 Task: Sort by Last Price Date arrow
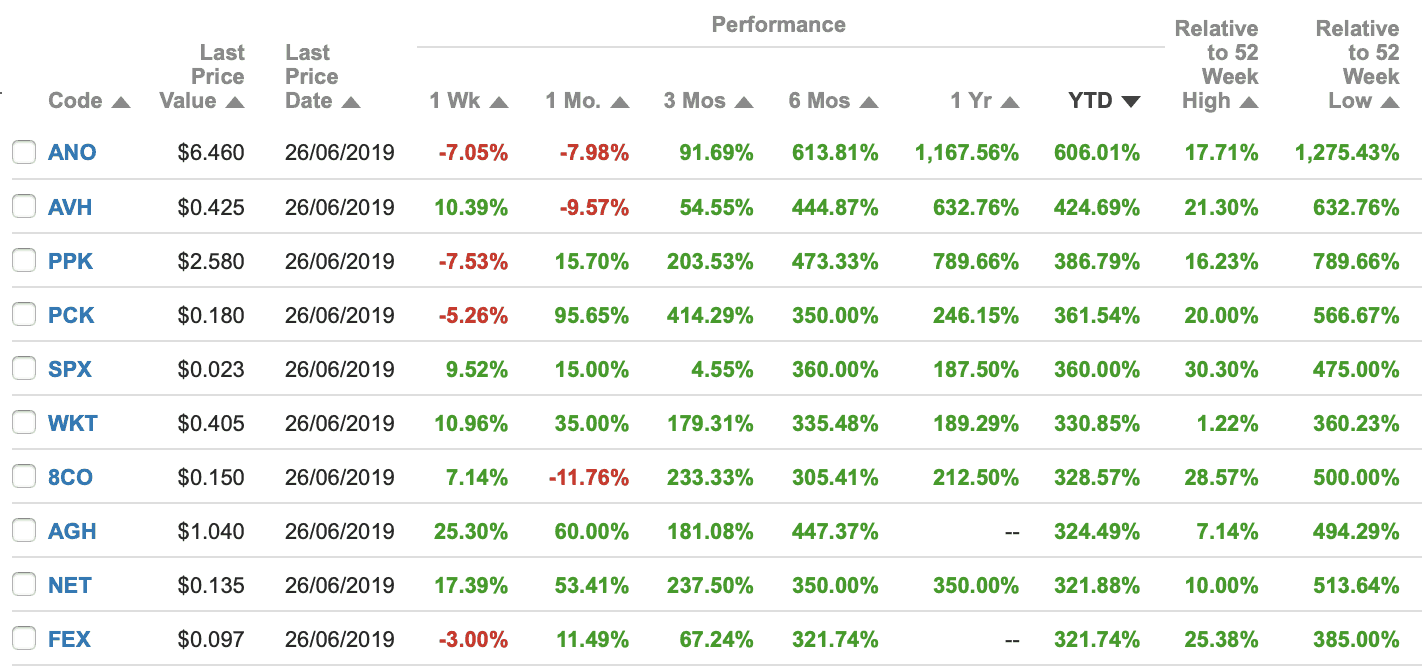coord(350,102)
